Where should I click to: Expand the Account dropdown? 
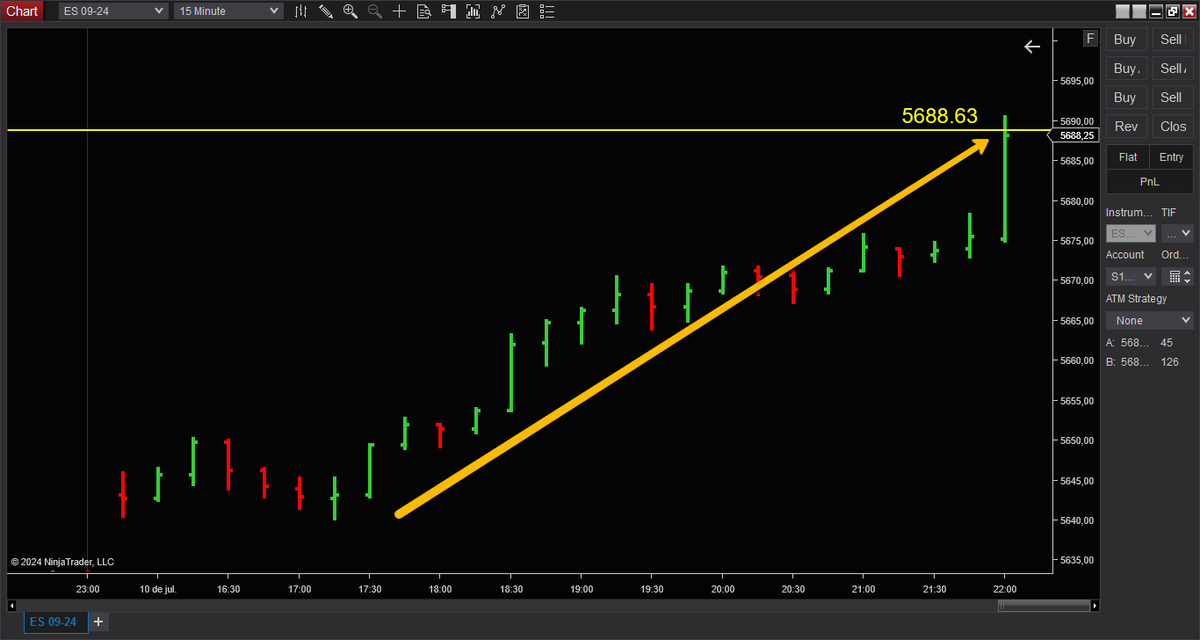(1131, 276)
